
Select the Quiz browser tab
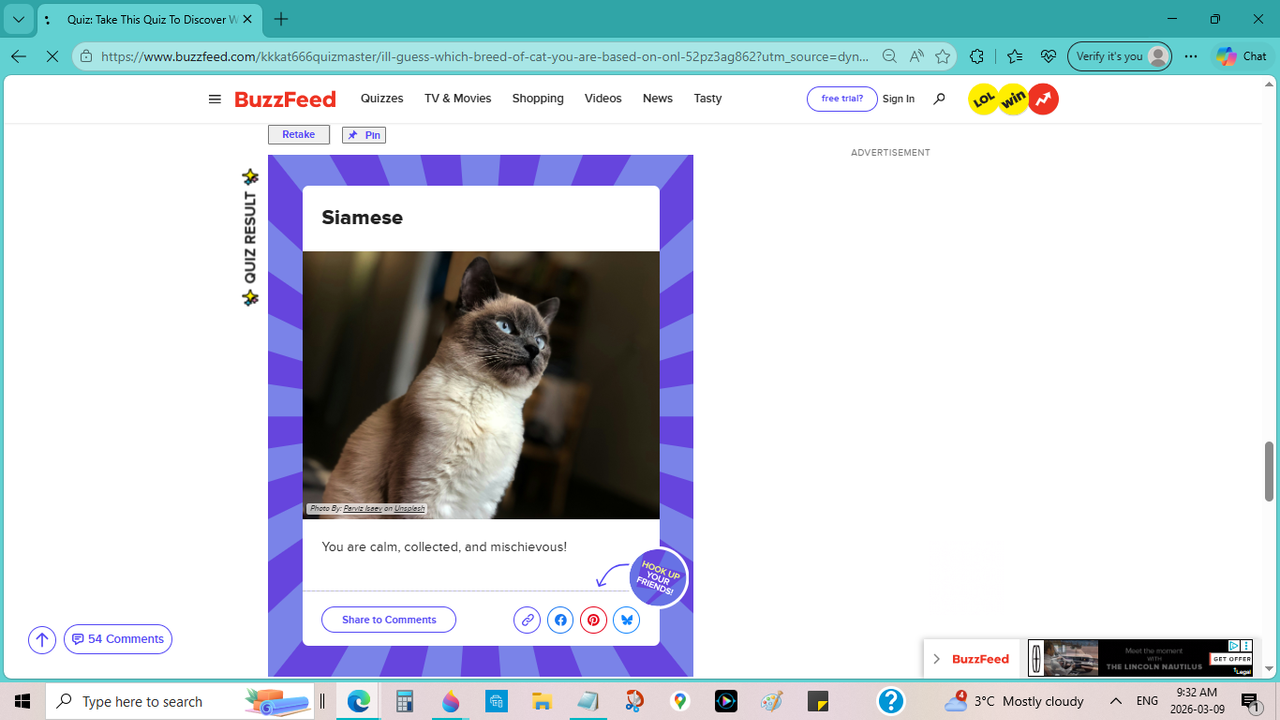coord(152,19)
